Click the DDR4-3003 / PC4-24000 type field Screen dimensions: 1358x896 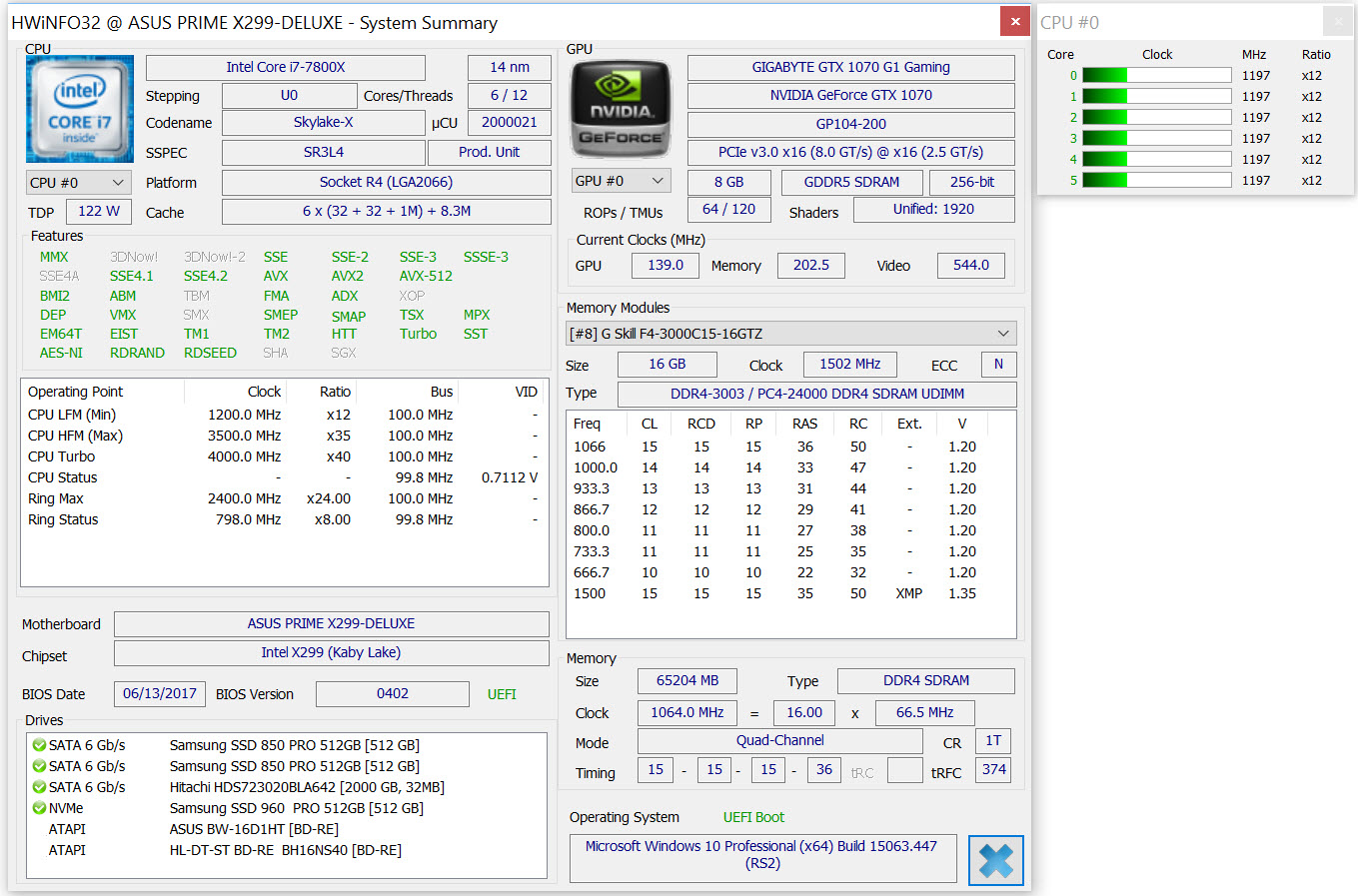[817, 394]
